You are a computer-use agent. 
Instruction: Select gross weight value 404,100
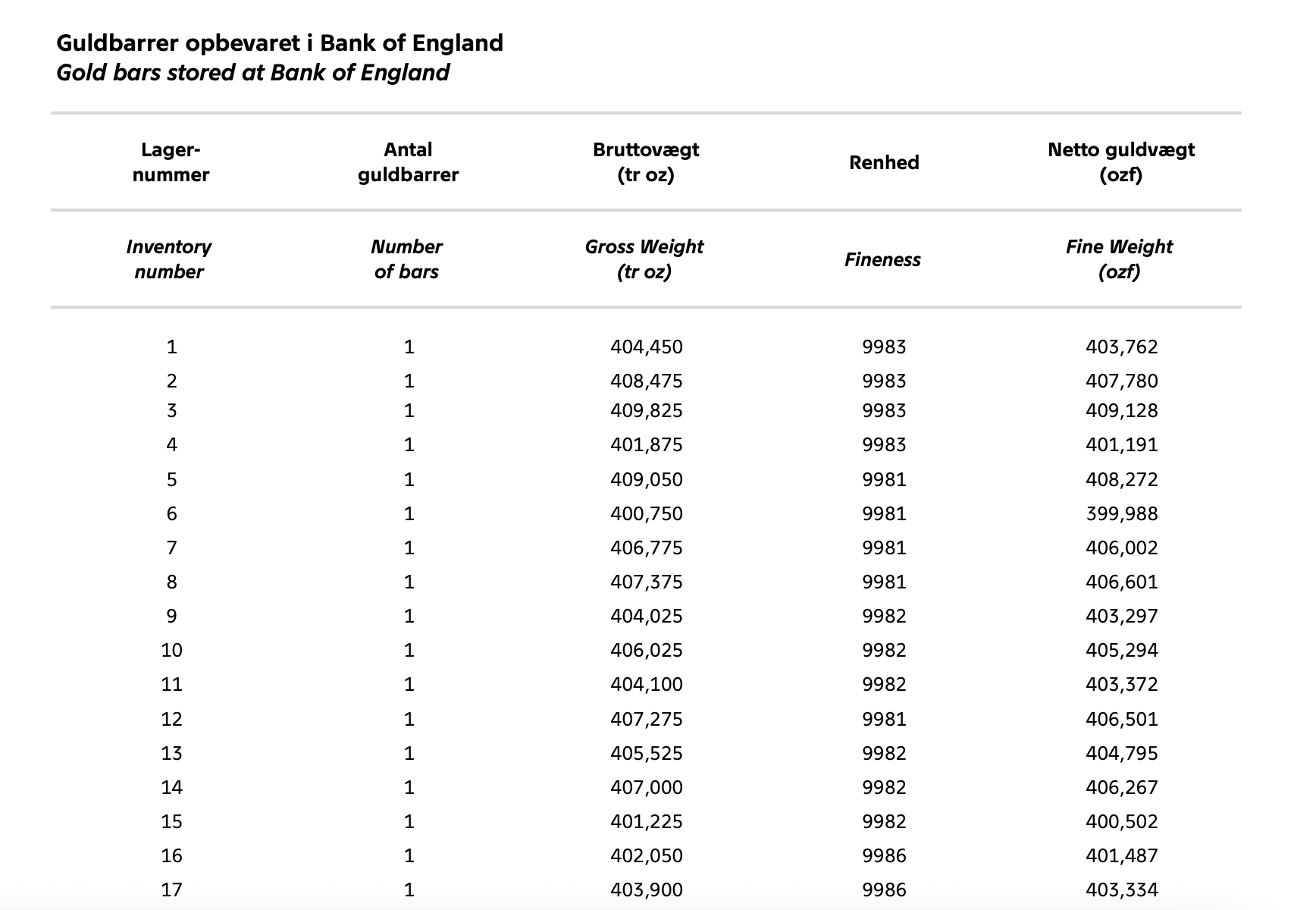(647, 685)
